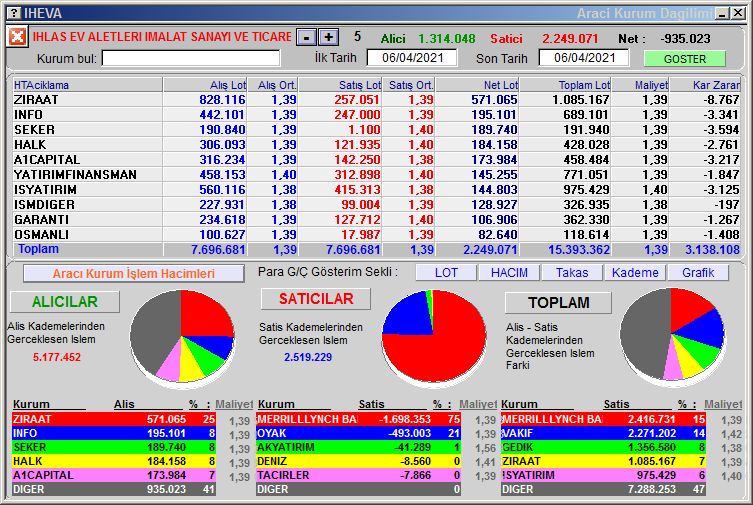Click the Son Tarih date field
The image size is (753, 505).
coord(584,58)
